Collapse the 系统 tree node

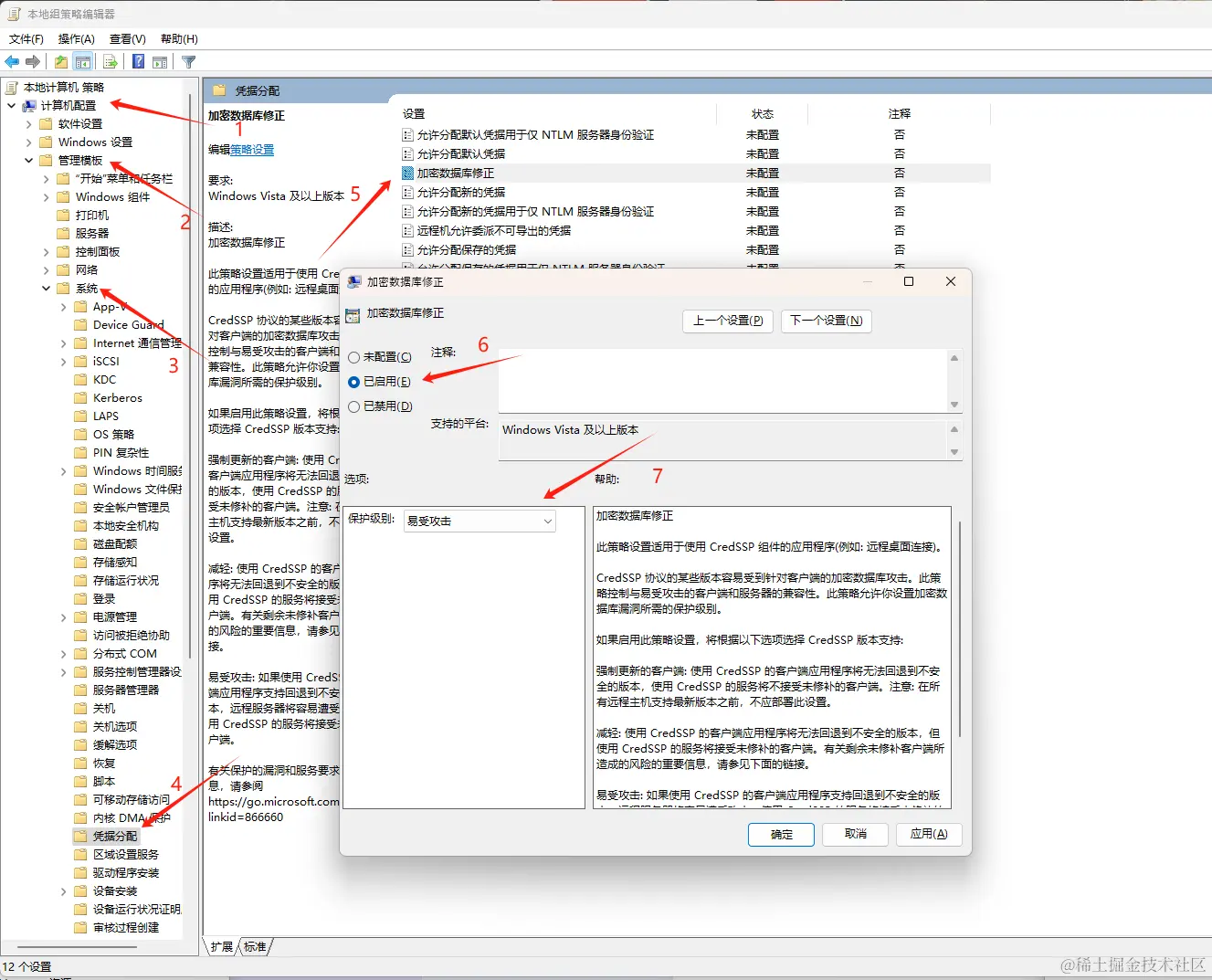pyautogui.click(x=46, y=289)
